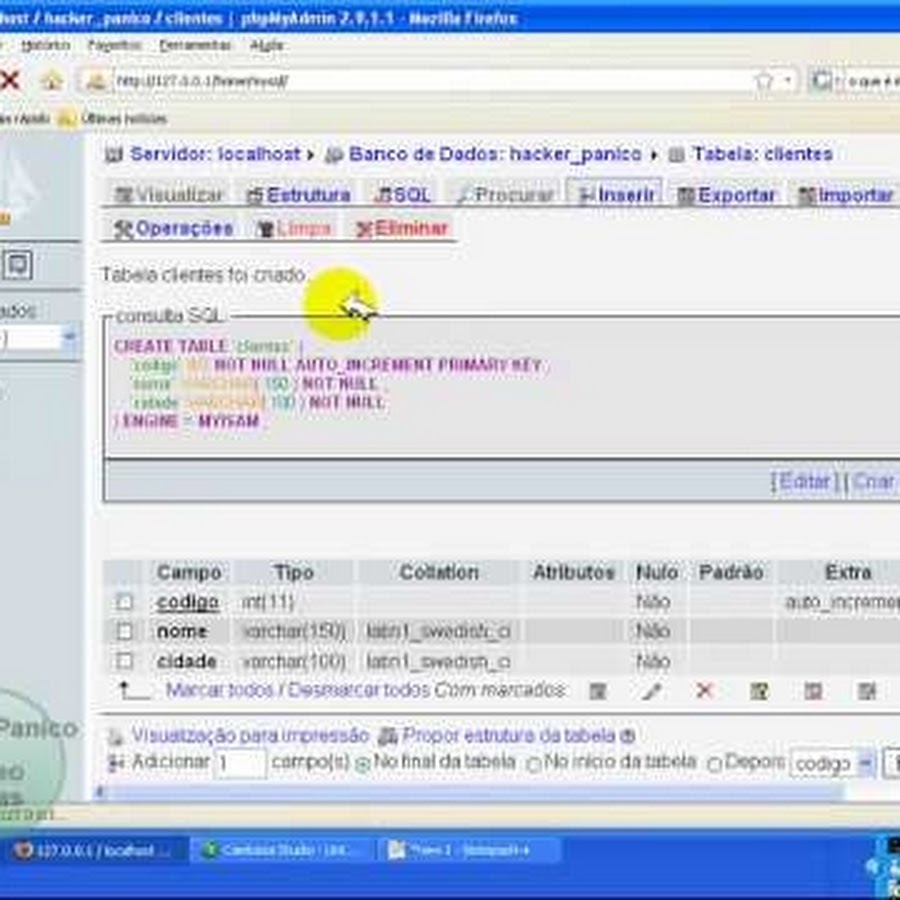The image size is (900, 900).
Task: Click the Firefox Home icon
Action: [52, 81]
